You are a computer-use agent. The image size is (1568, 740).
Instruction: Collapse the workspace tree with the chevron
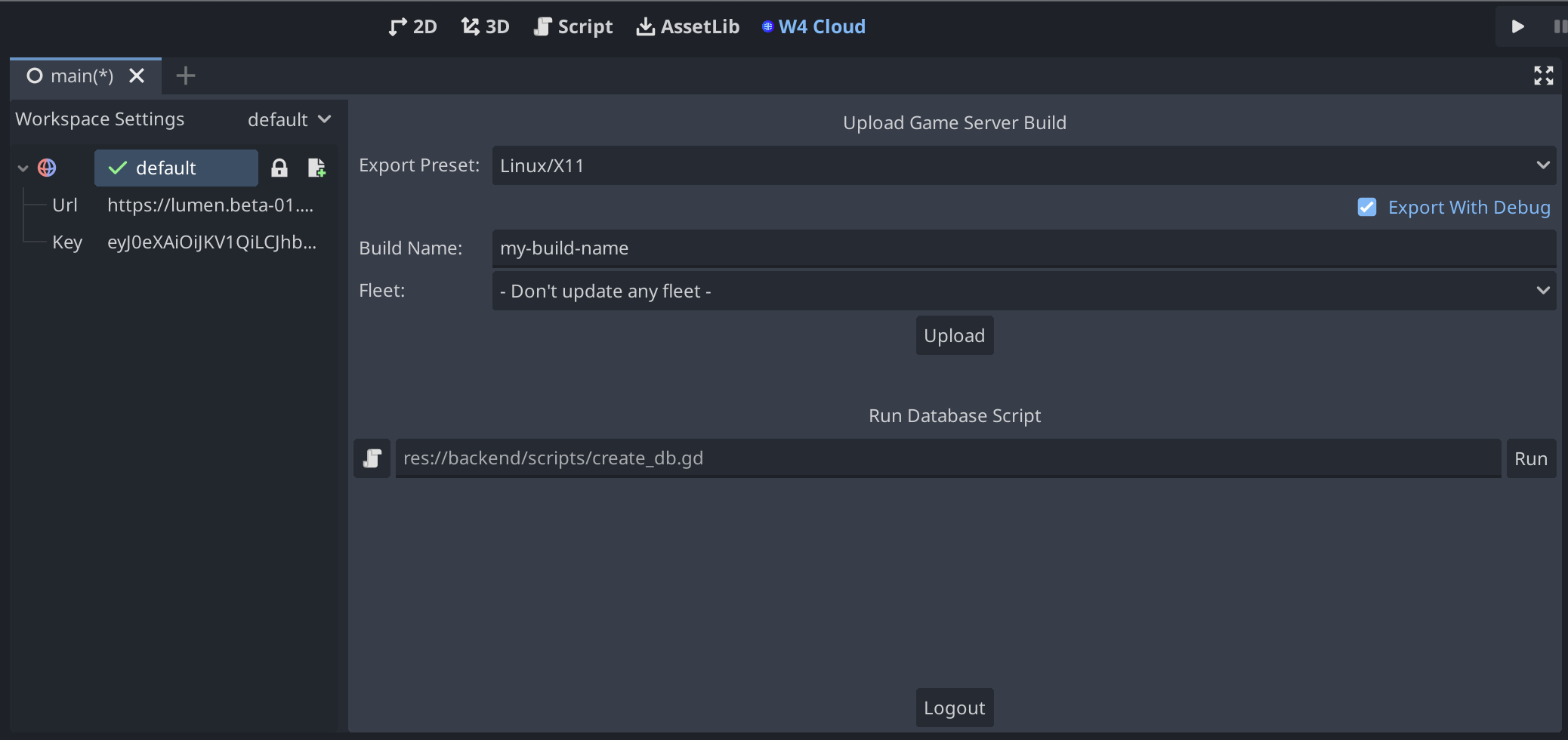pos(22,168)
